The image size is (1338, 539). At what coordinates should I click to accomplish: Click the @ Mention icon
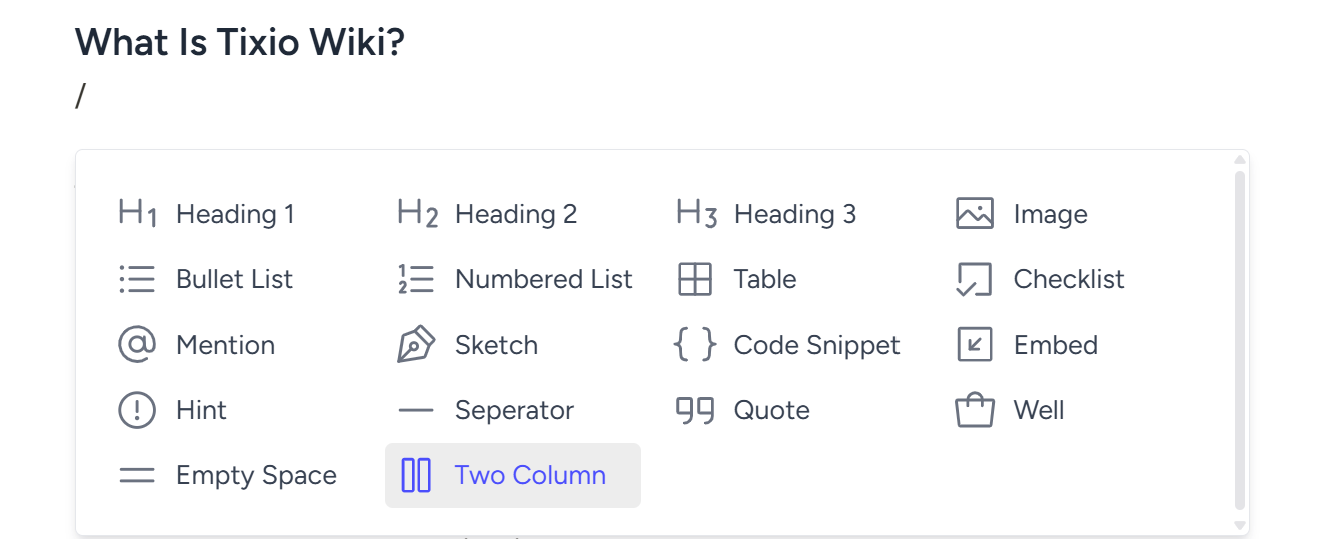tap(137, 345)
